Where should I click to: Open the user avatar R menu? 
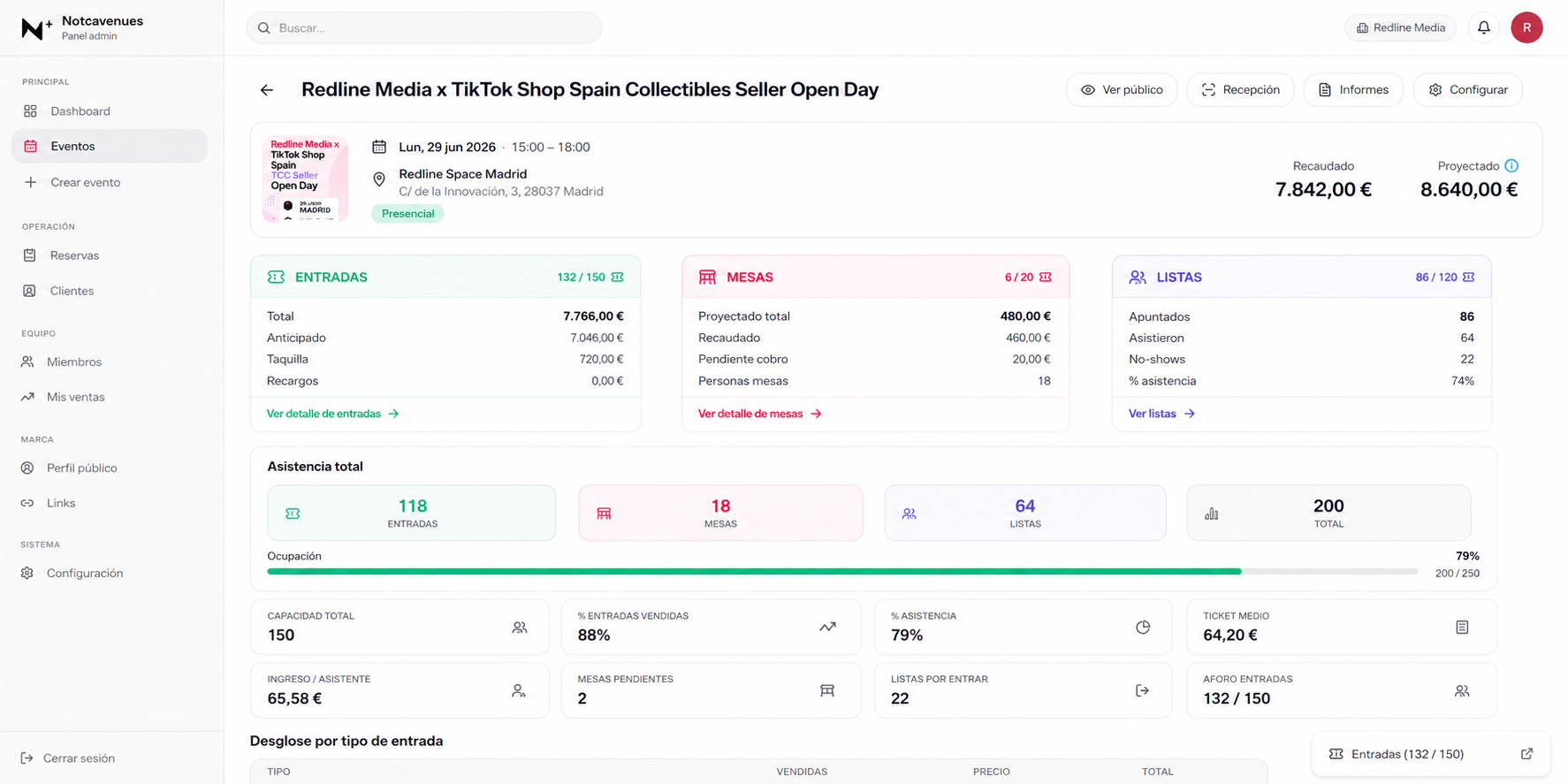click(1526, 28)
